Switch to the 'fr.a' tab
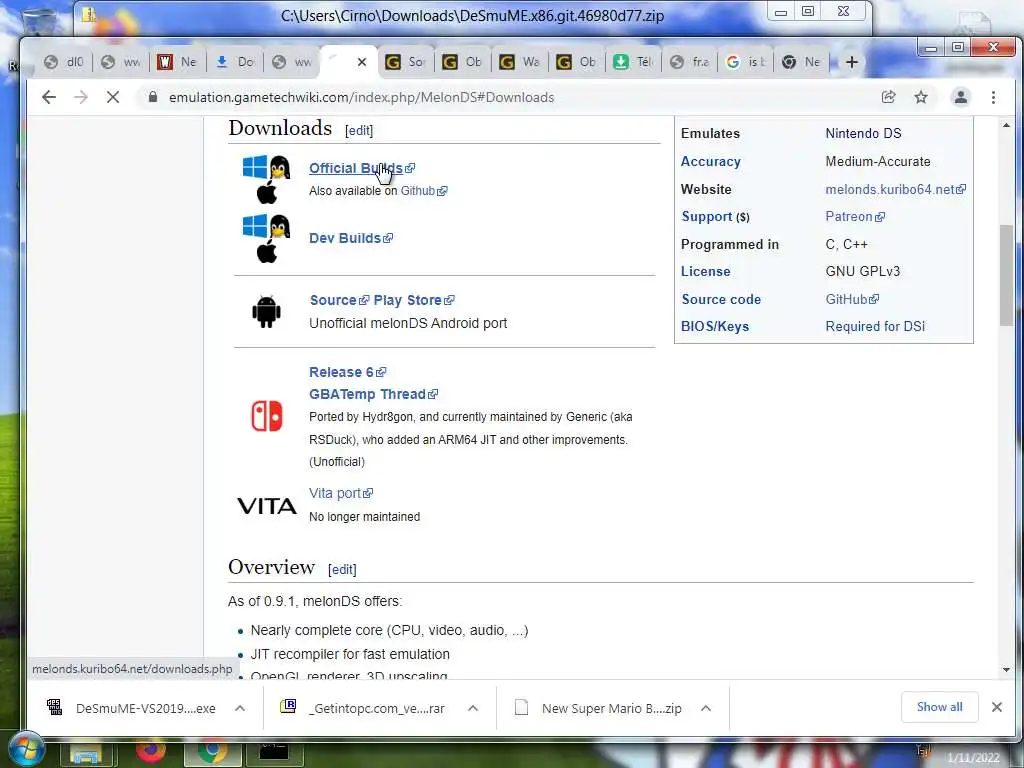The image size is (1024, 768). click(x=690, y=62)
